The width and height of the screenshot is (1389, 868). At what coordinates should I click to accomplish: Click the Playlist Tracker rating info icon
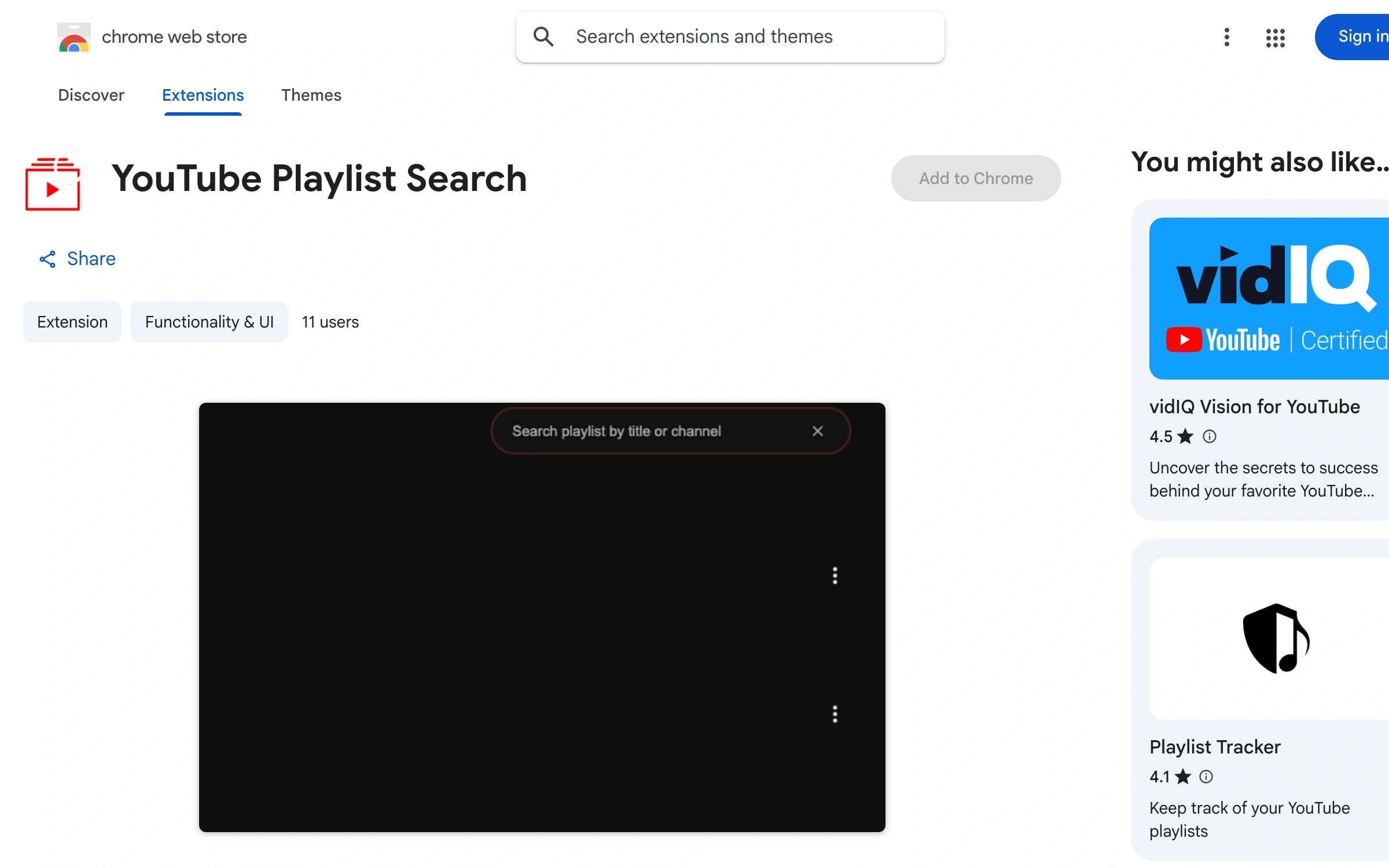pyautogui.click(x=1206, y=777)
